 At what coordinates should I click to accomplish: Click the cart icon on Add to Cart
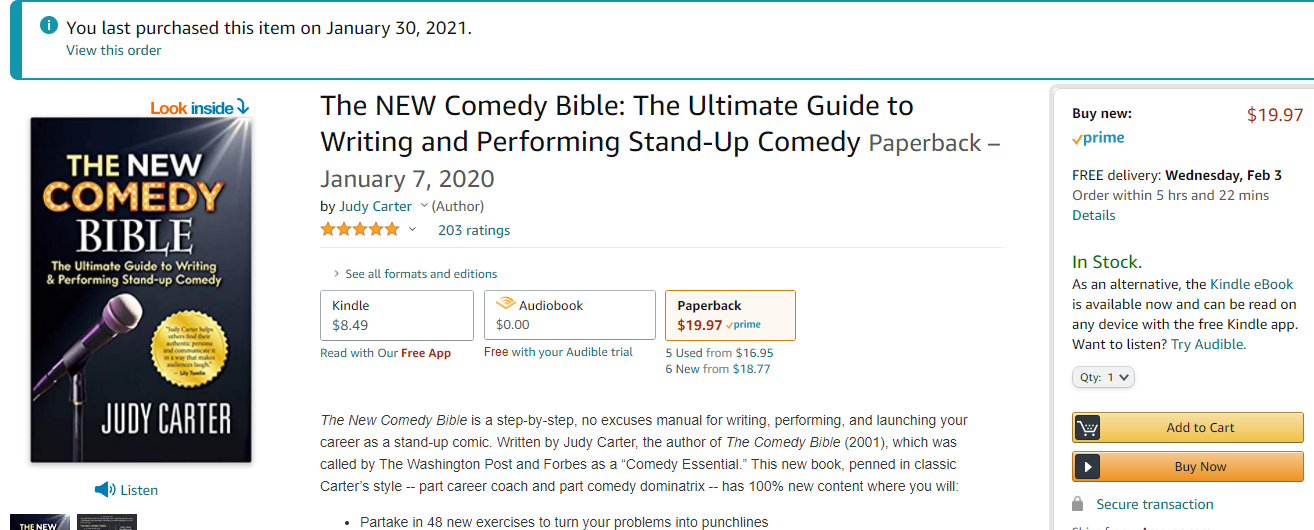[x=1087, y=428]
